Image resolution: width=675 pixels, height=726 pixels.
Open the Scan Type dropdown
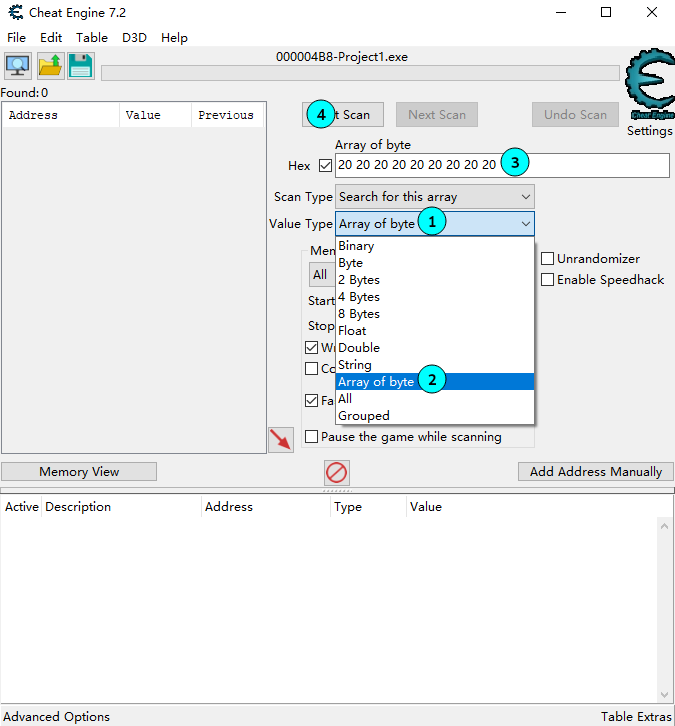point(435,197)
